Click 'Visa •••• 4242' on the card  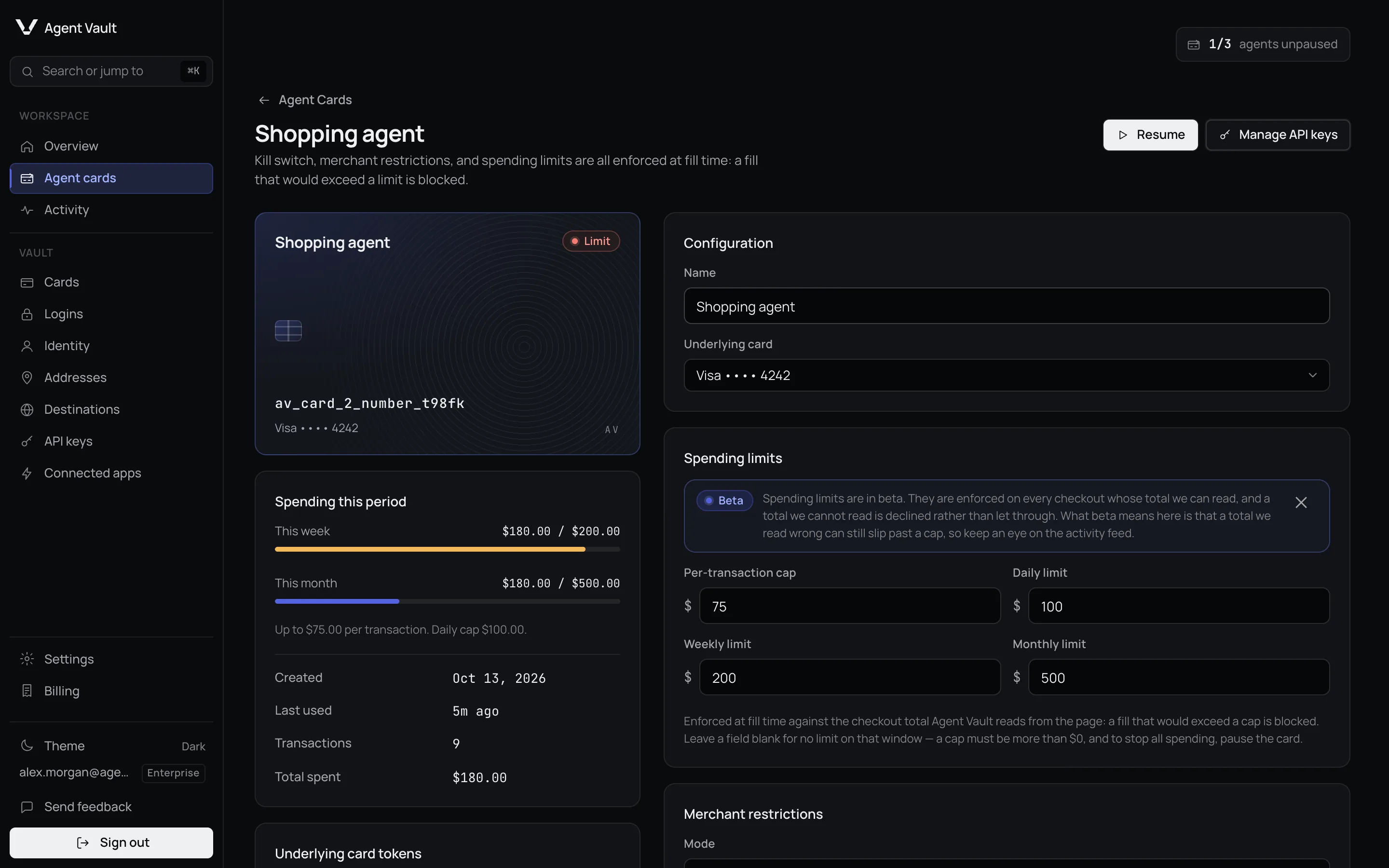point(316,428)
